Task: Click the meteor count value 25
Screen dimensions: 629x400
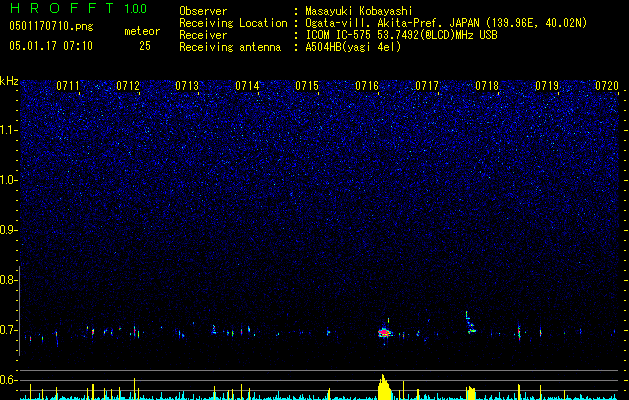Action: 145,46
